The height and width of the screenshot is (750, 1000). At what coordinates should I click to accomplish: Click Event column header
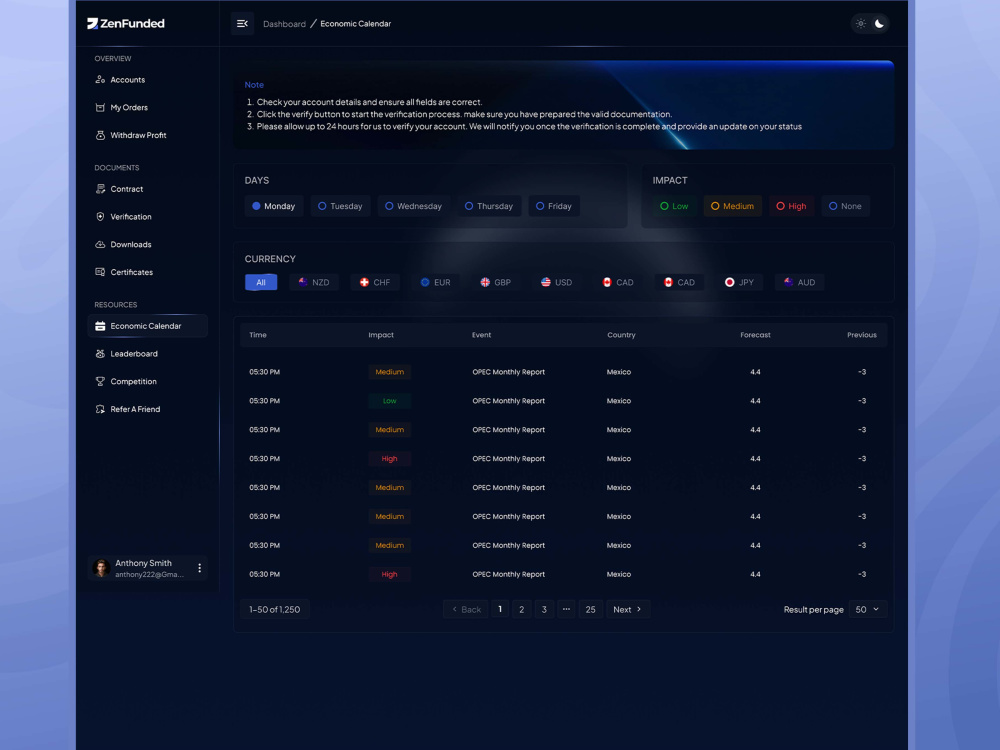[x=482, y=335]
